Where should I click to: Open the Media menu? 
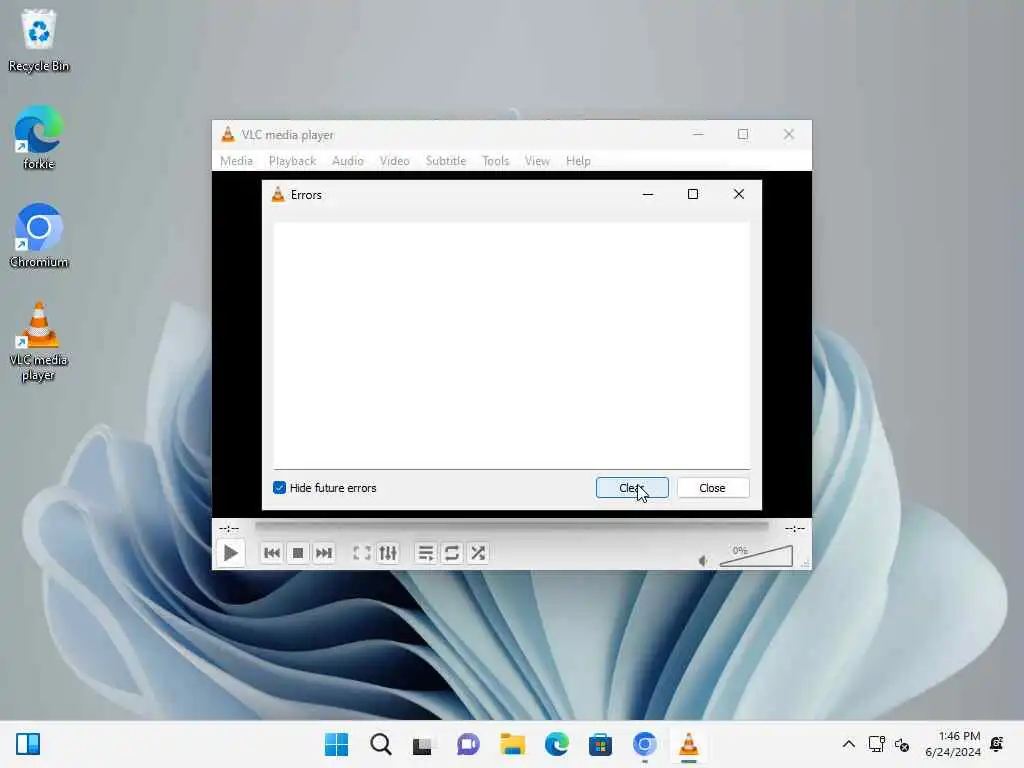pos(236,161)
